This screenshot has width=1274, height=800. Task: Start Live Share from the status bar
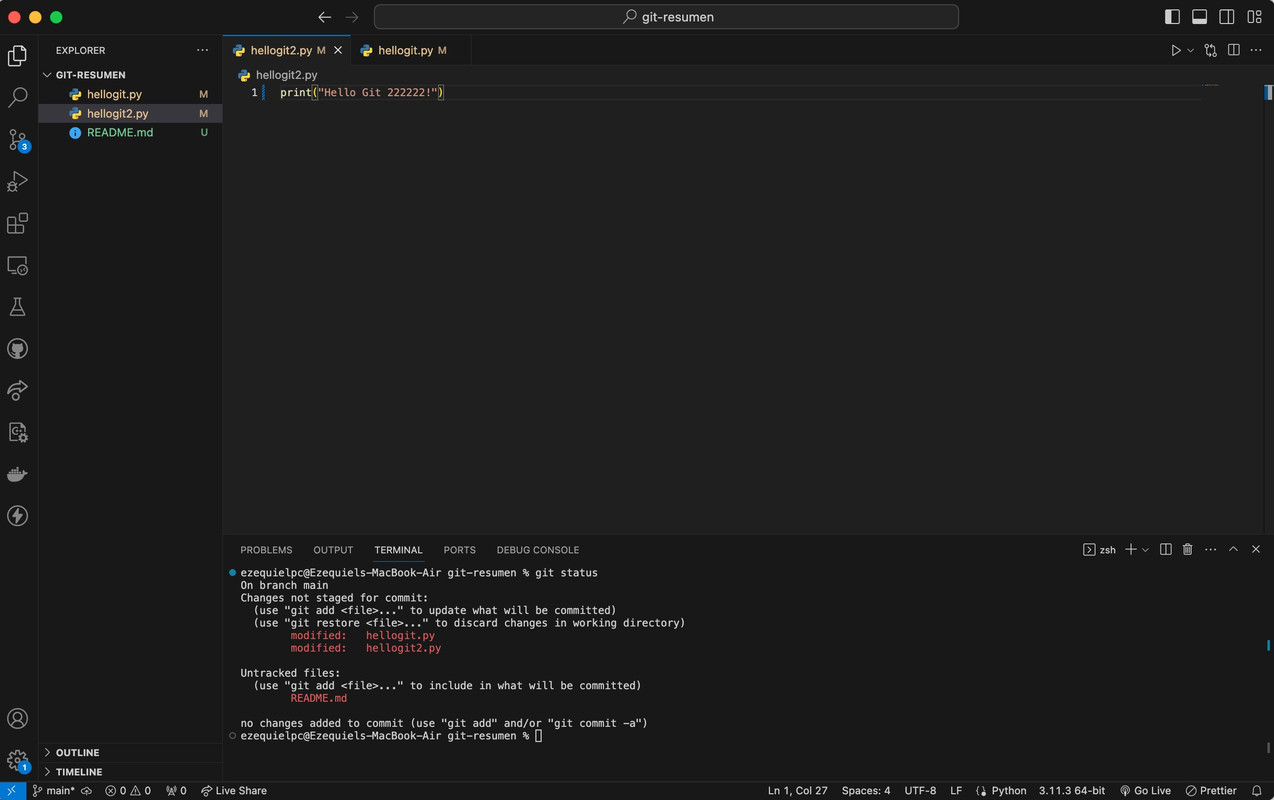[234, 791]
